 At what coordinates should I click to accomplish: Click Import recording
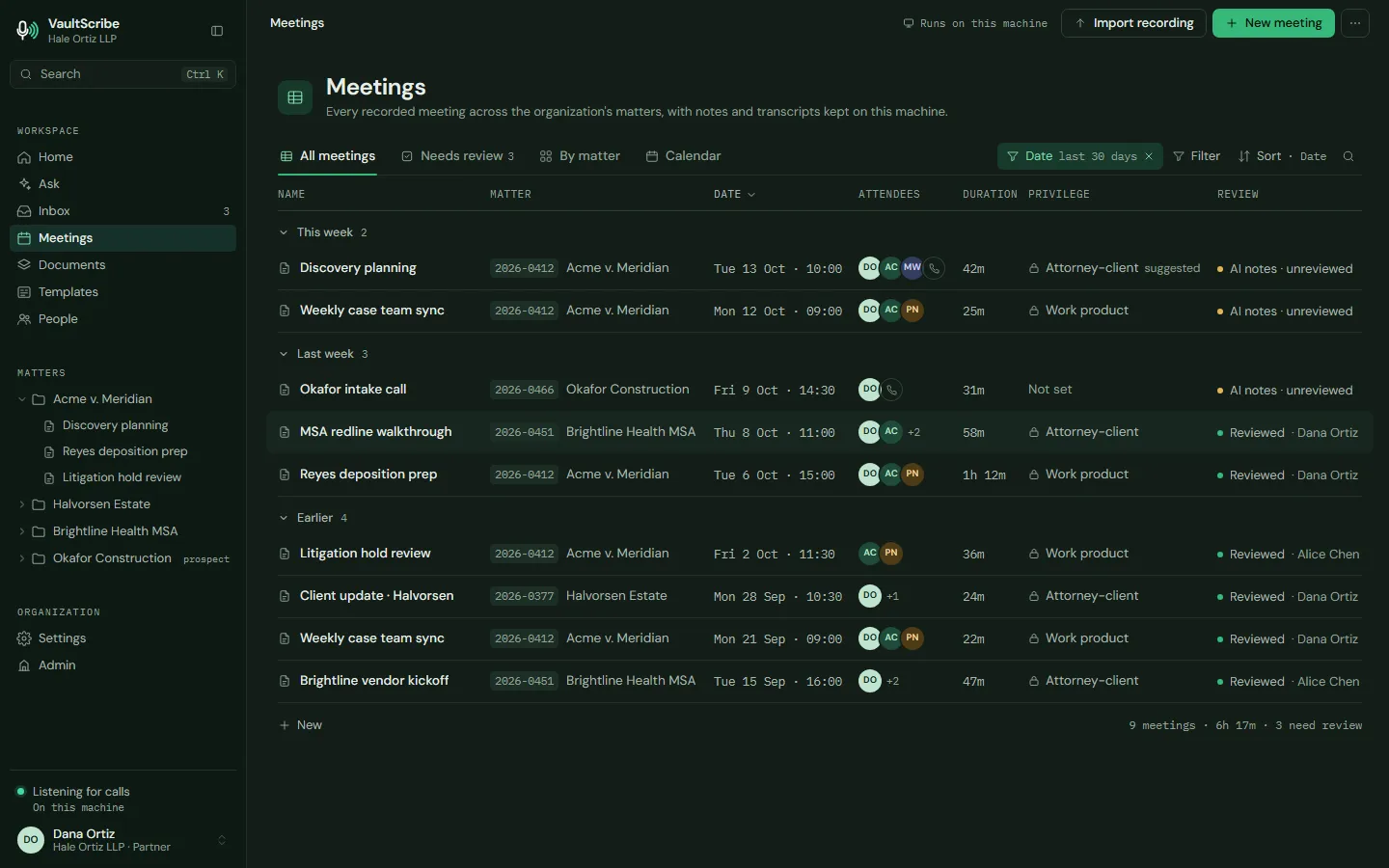pos(1133,23)
